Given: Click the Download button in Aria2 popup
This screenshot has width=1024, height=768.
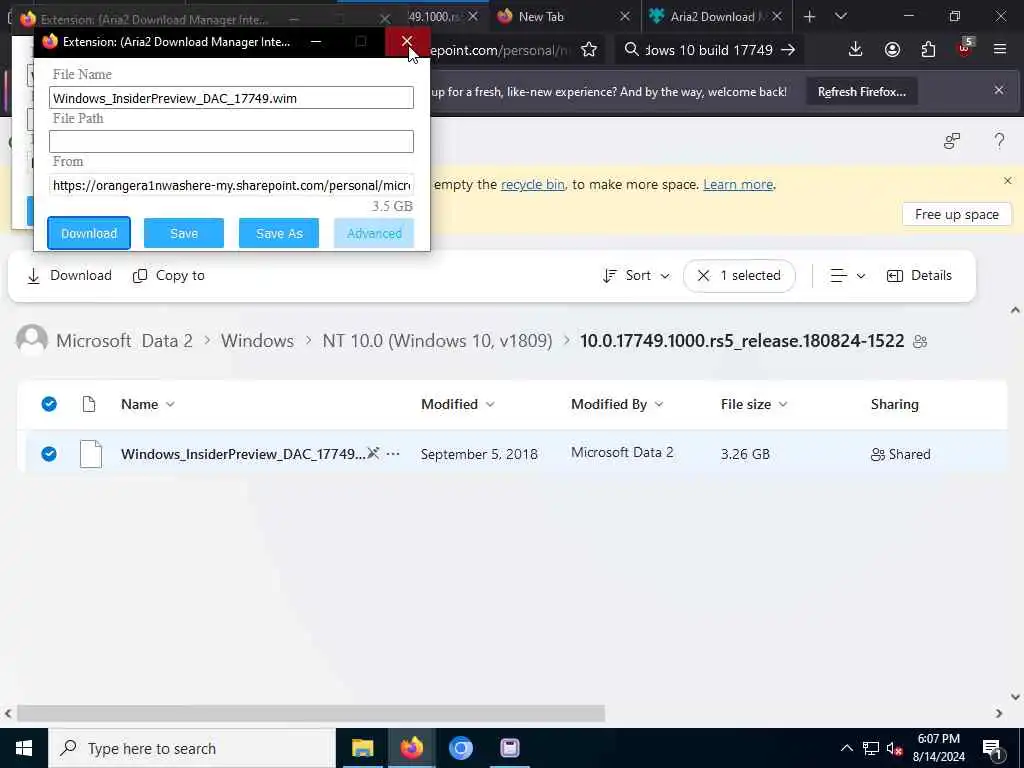Looking at the screenshot, I should point(89,233).
